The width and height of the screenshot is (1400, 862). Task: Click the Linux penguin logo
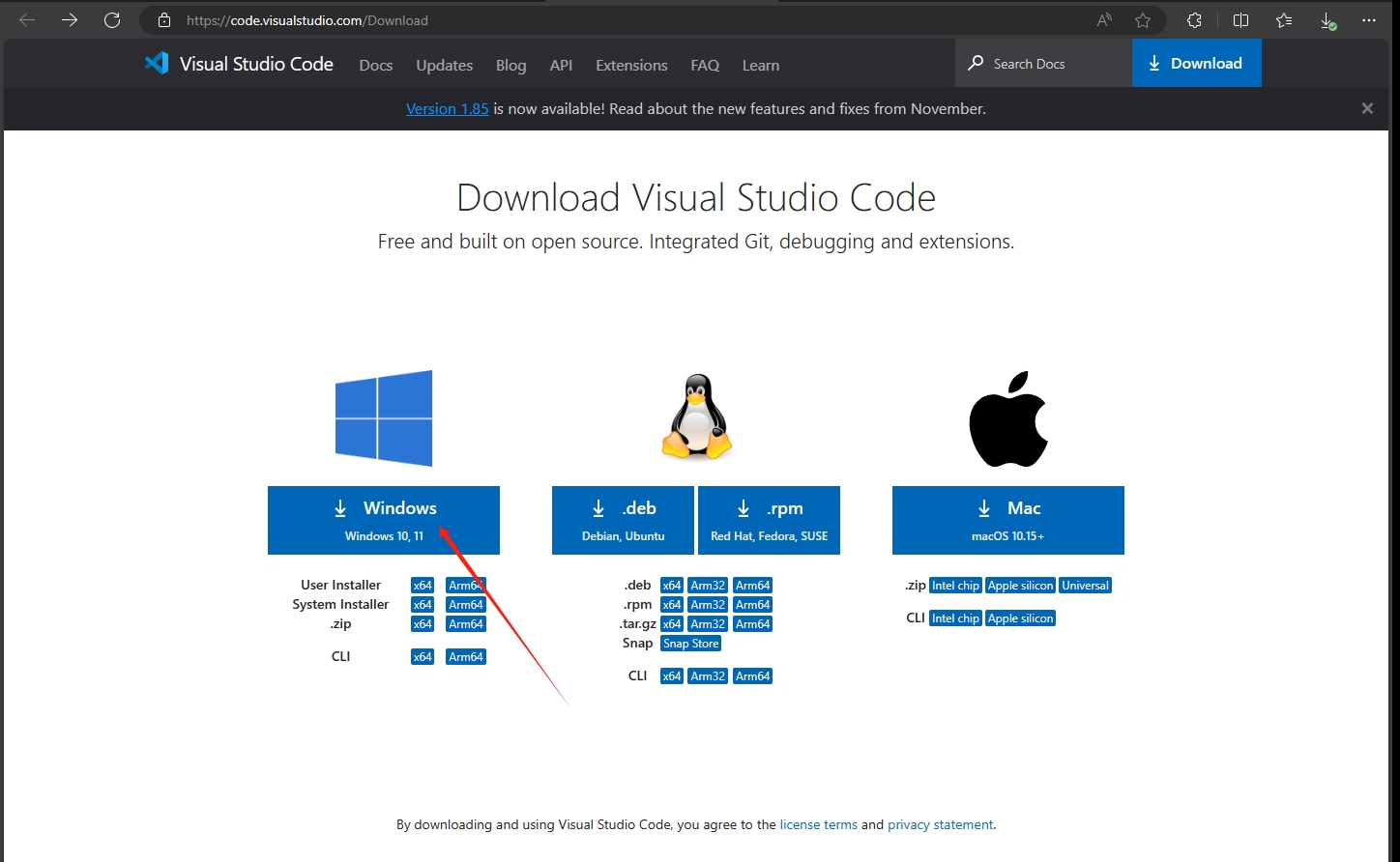696,417
